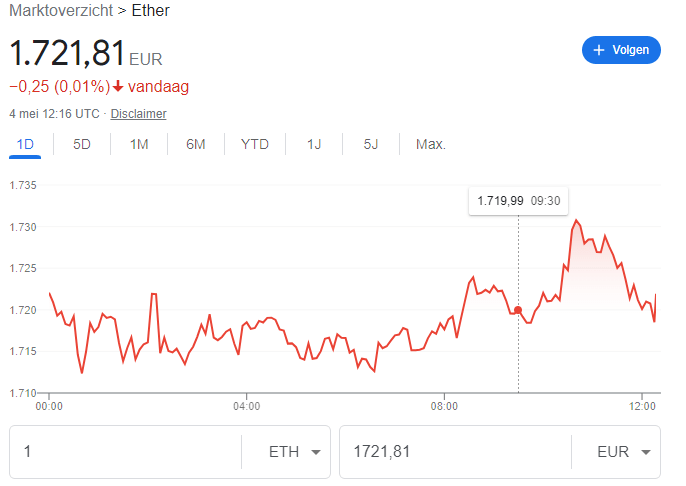The width and height of the screenshot is (686, 486).
Task: Open the EUR currency dropdown arrow
Action: pos(646,452)
